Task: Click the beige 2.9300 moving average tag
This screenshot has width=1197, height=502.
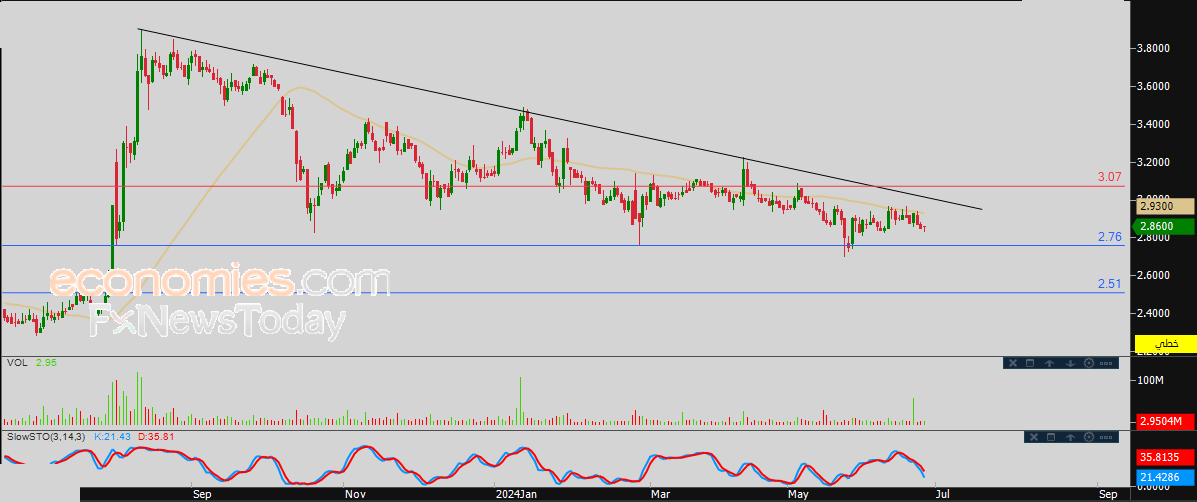Action: point(1165,205)
